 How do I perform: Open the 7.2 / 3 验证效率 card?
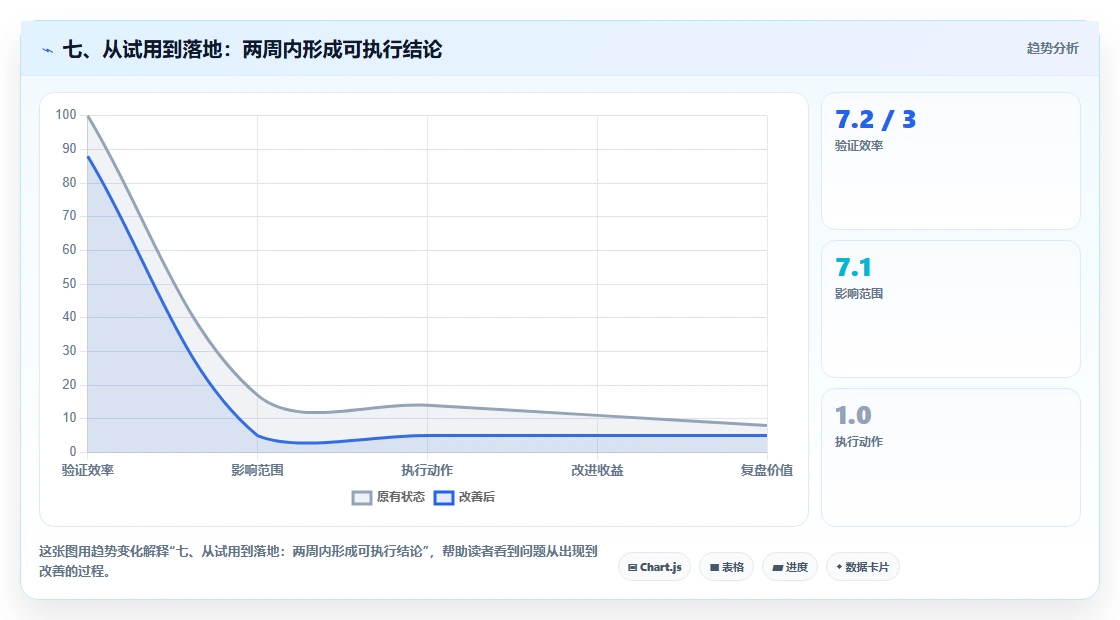[x=950, y=161]
